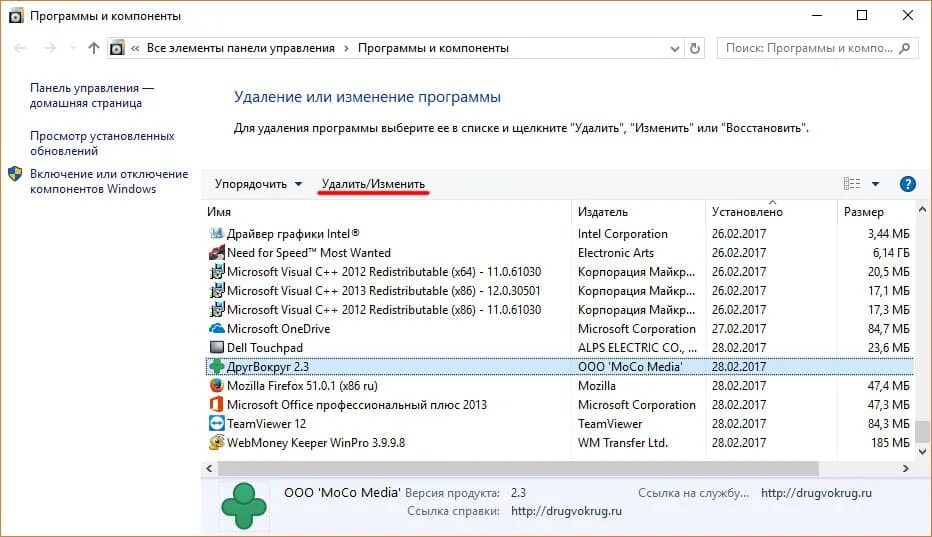This screenshot has height=537, width=932.
Task: Click Все элементы панели управления breadcrumb
Action: tap(241, 48)
